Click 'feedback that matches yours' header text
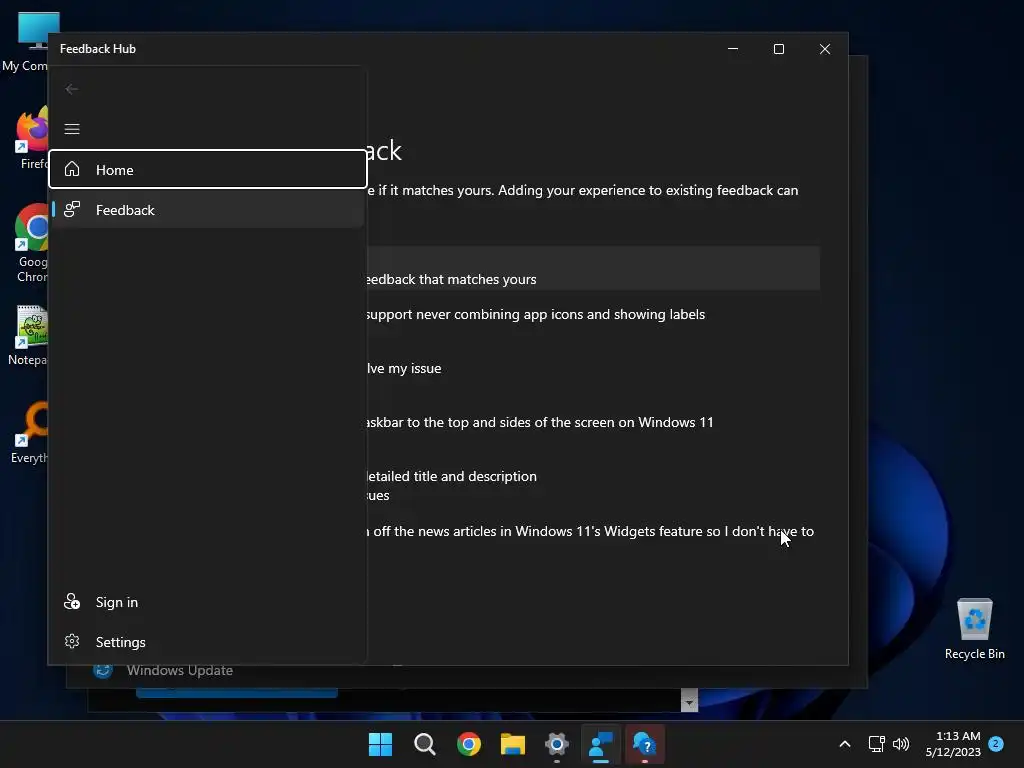 pos(451,279)
